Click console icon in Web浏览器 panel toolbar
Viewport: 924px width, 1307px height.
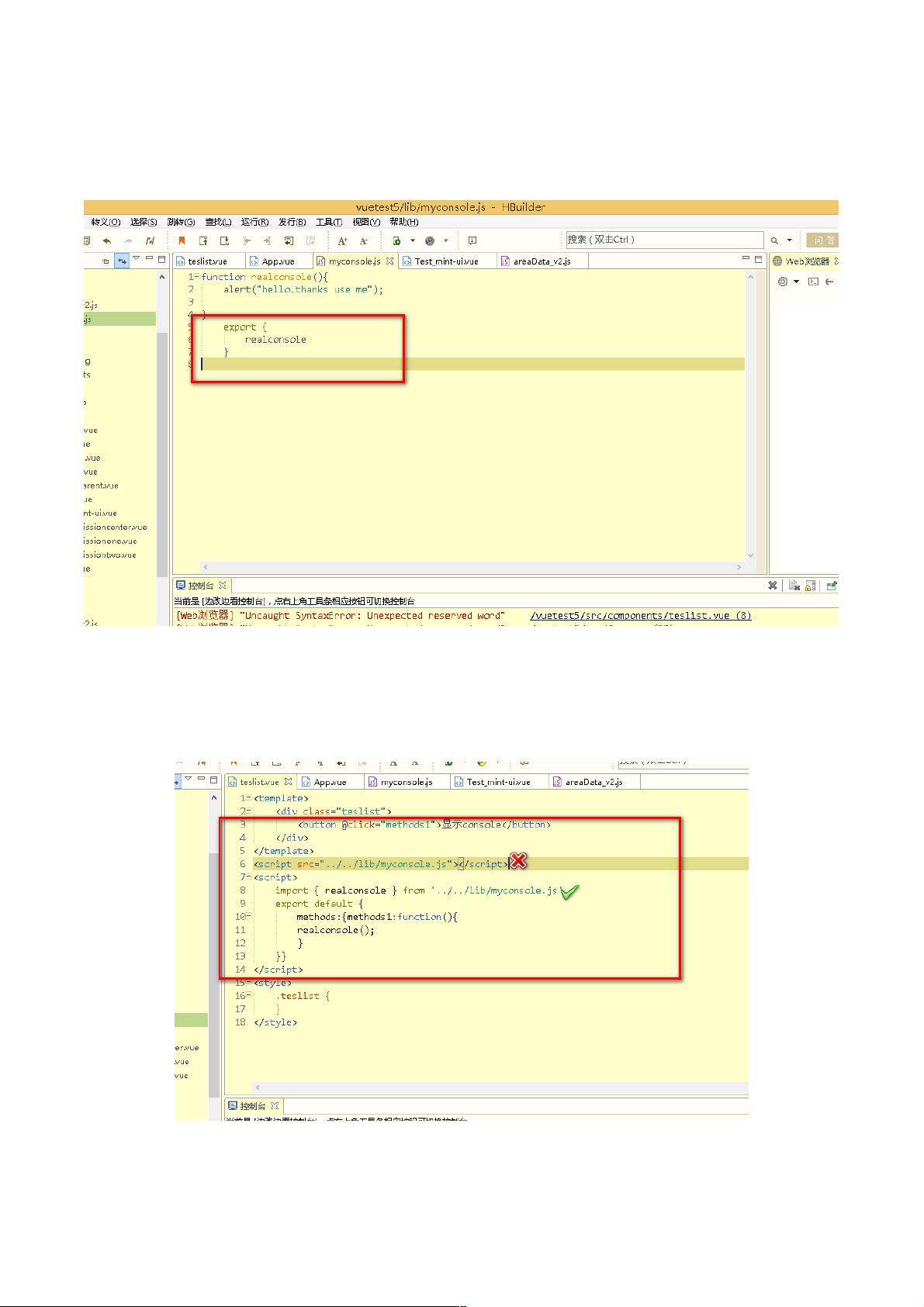pos(813,282)
